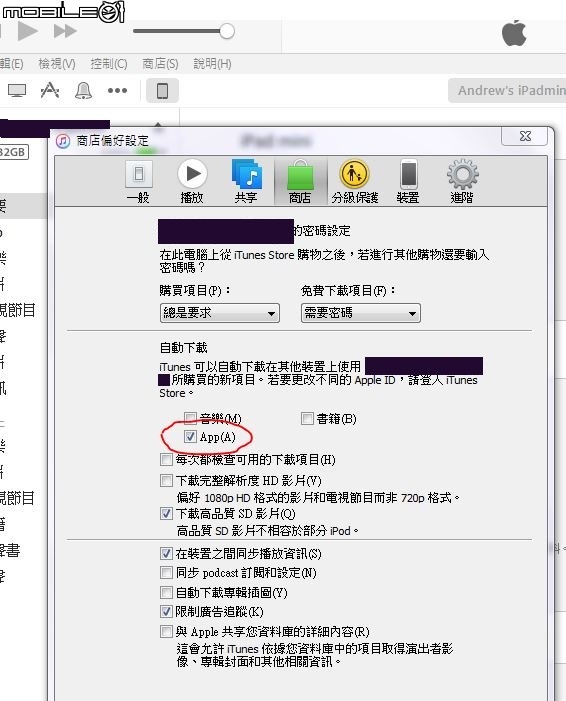Uncheck the App(A) checkbox
This screenshot has width=566, height=701.
click(x=190, y=437)
